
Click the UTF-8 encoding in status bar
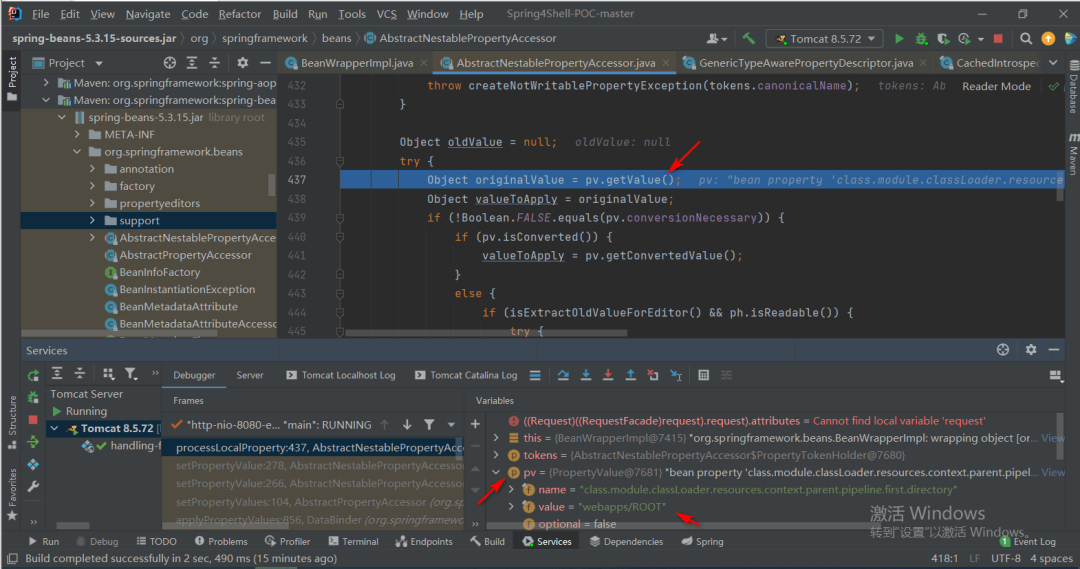1006,559
